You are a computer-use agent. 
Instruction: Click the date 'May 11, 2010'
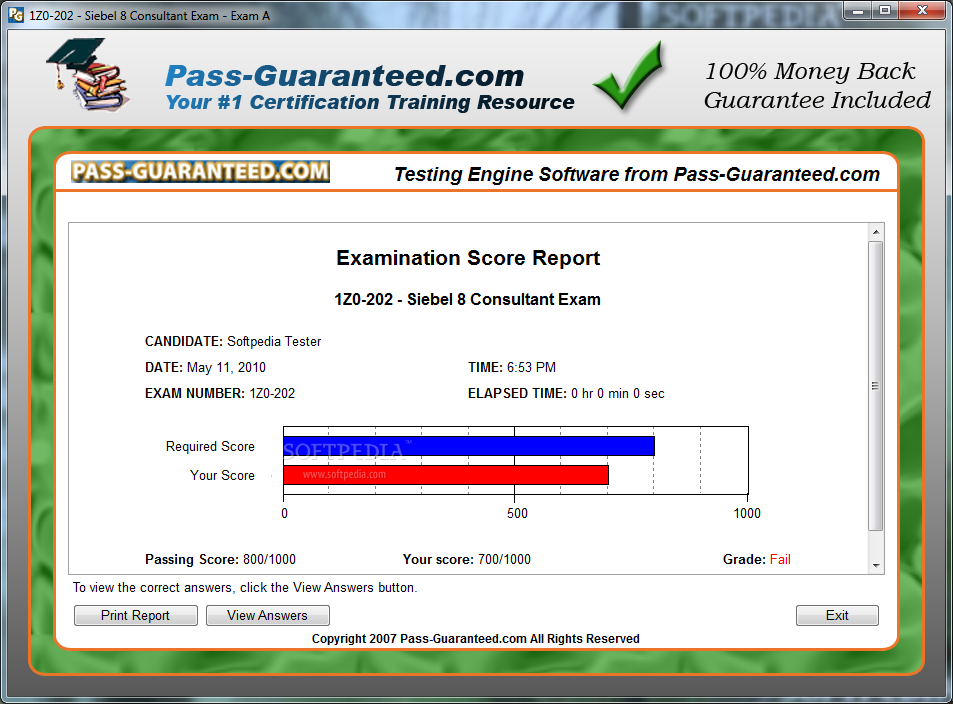coord(226,367)
